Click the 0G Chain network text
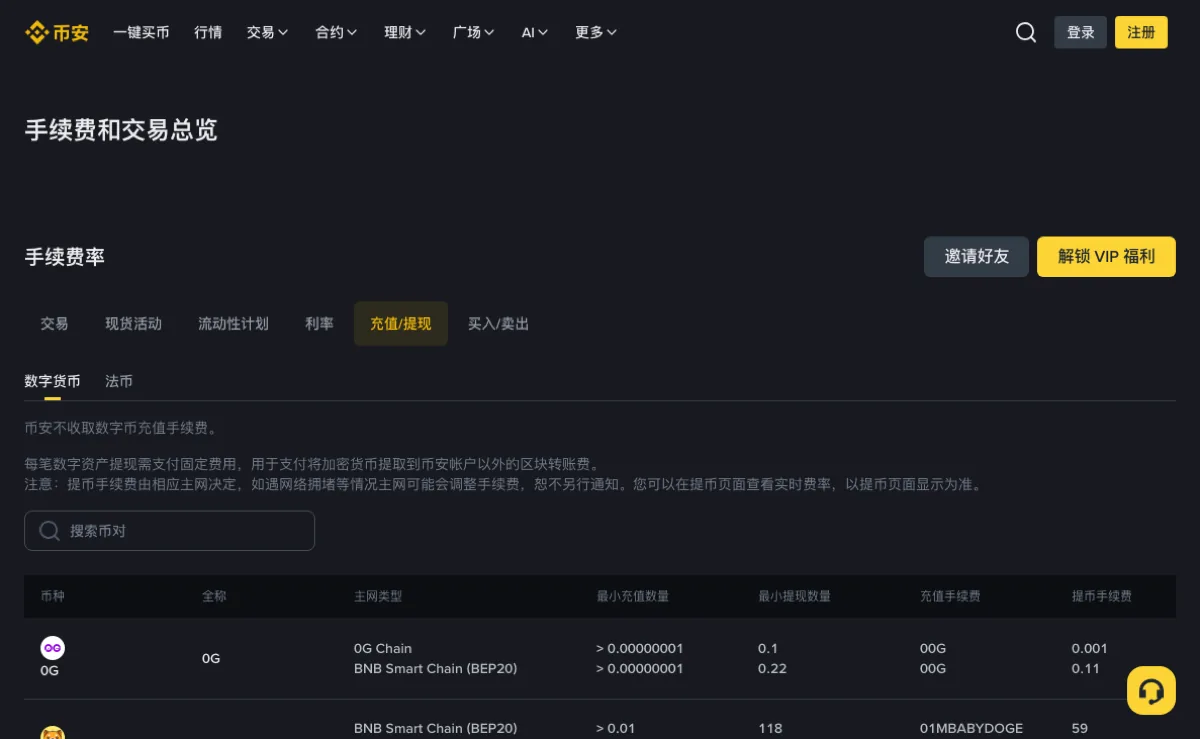The image size is (1200, 739). [383, 648]
